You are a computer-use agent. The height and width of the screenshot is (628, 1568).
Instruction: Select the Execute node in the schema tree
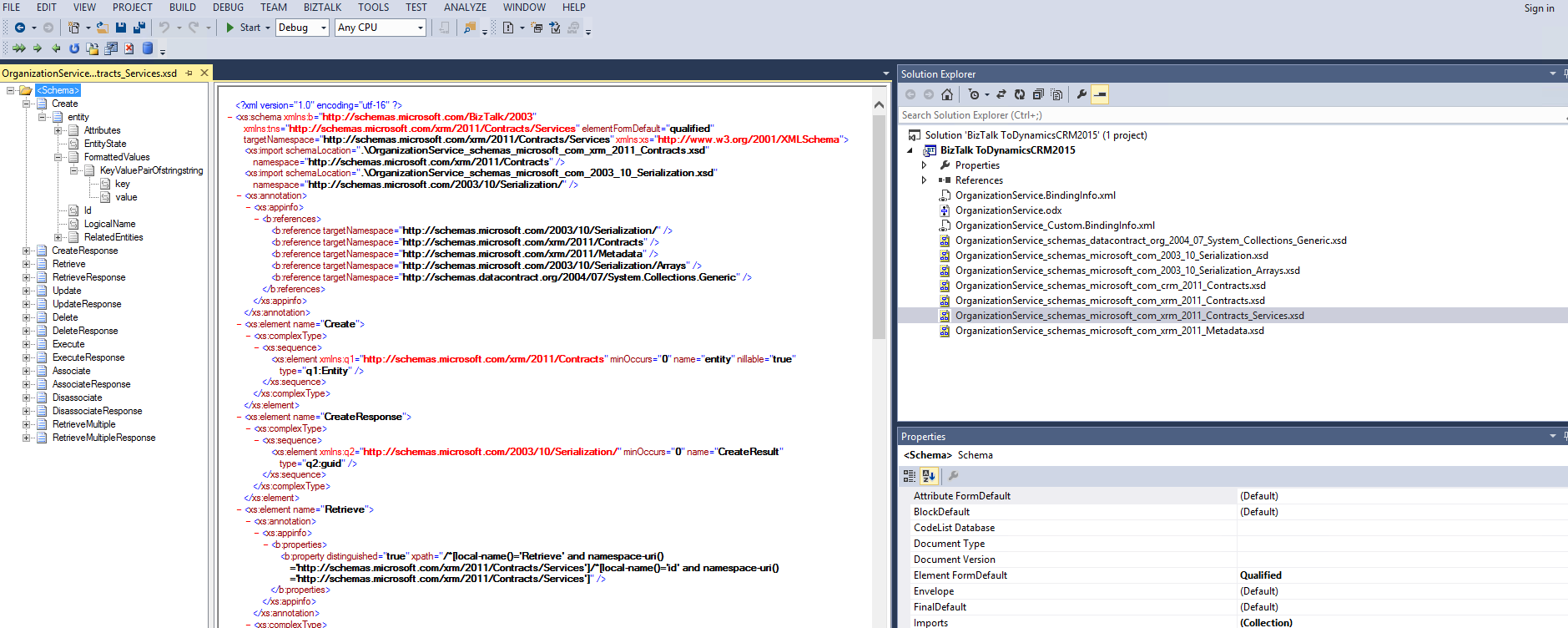coord(68,344)
